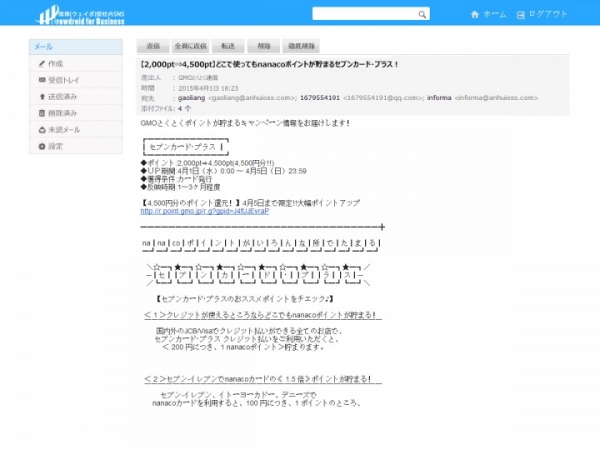The width and height of the screenshot is (600, 450).
Task: Click the email subject line nanacoポイント
Action: 269,64
